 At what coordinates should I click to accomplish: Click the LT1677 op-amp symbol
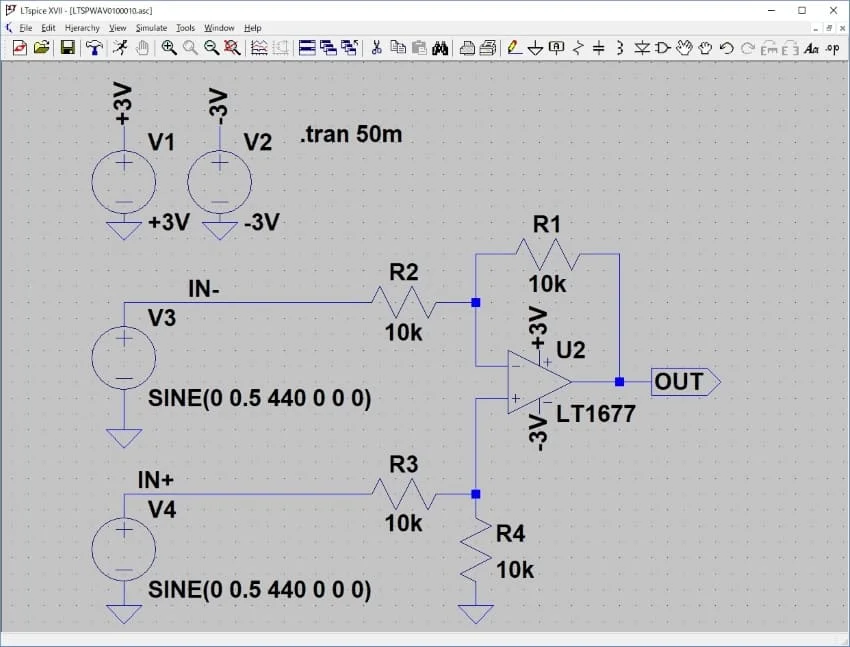[537, 382]
